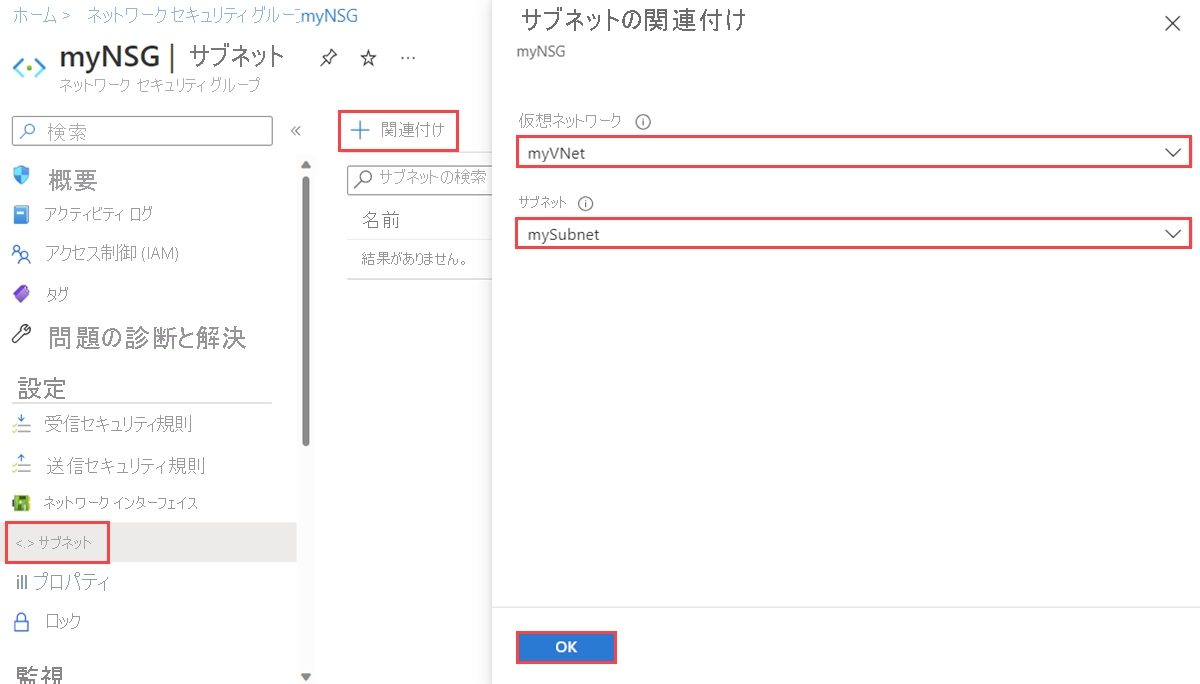This screenshot has width=1200, height=684.
Task: Click the 結果がありません。 message text
Action: (x=414, y=259)
